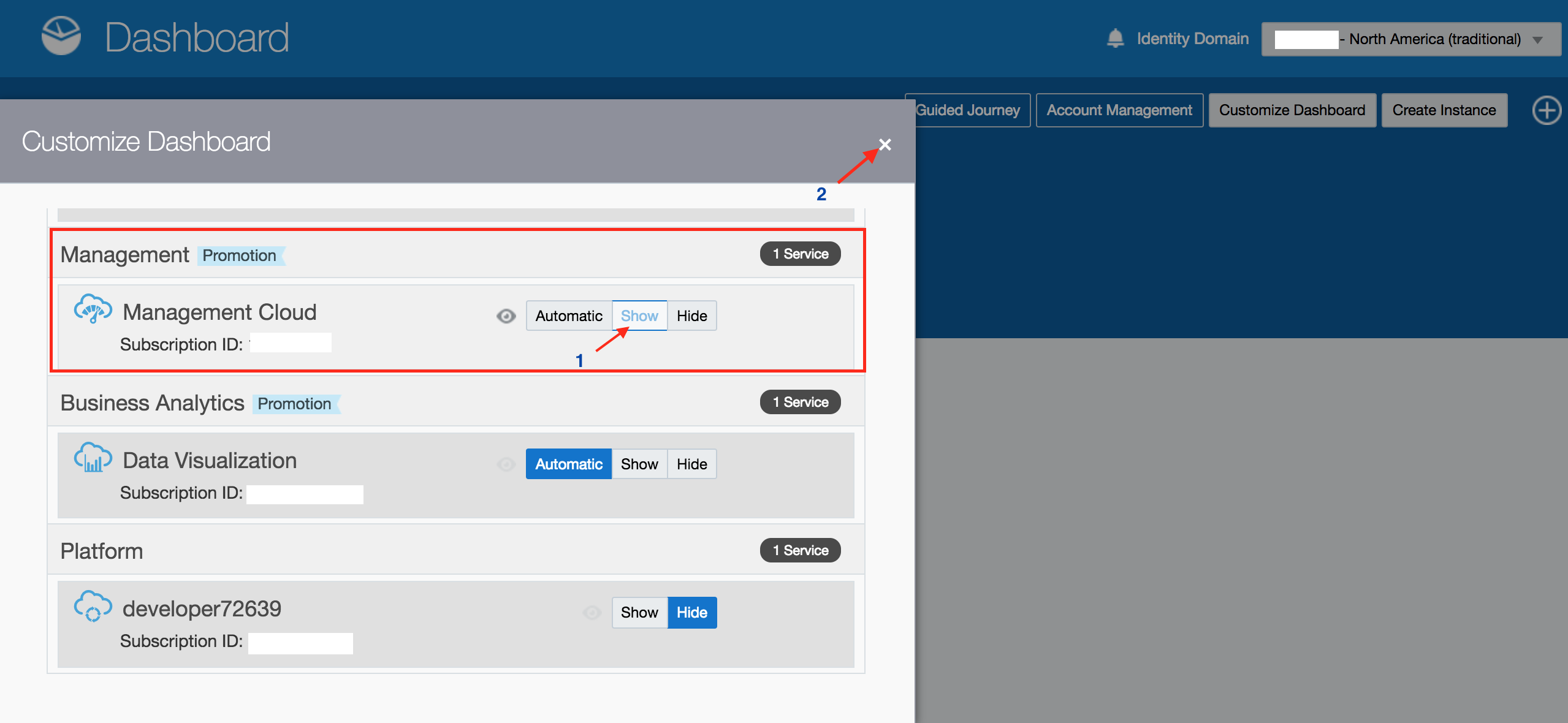Click the Management Cloud service icon
1568x723 pixels.
[x=93, y=308]
